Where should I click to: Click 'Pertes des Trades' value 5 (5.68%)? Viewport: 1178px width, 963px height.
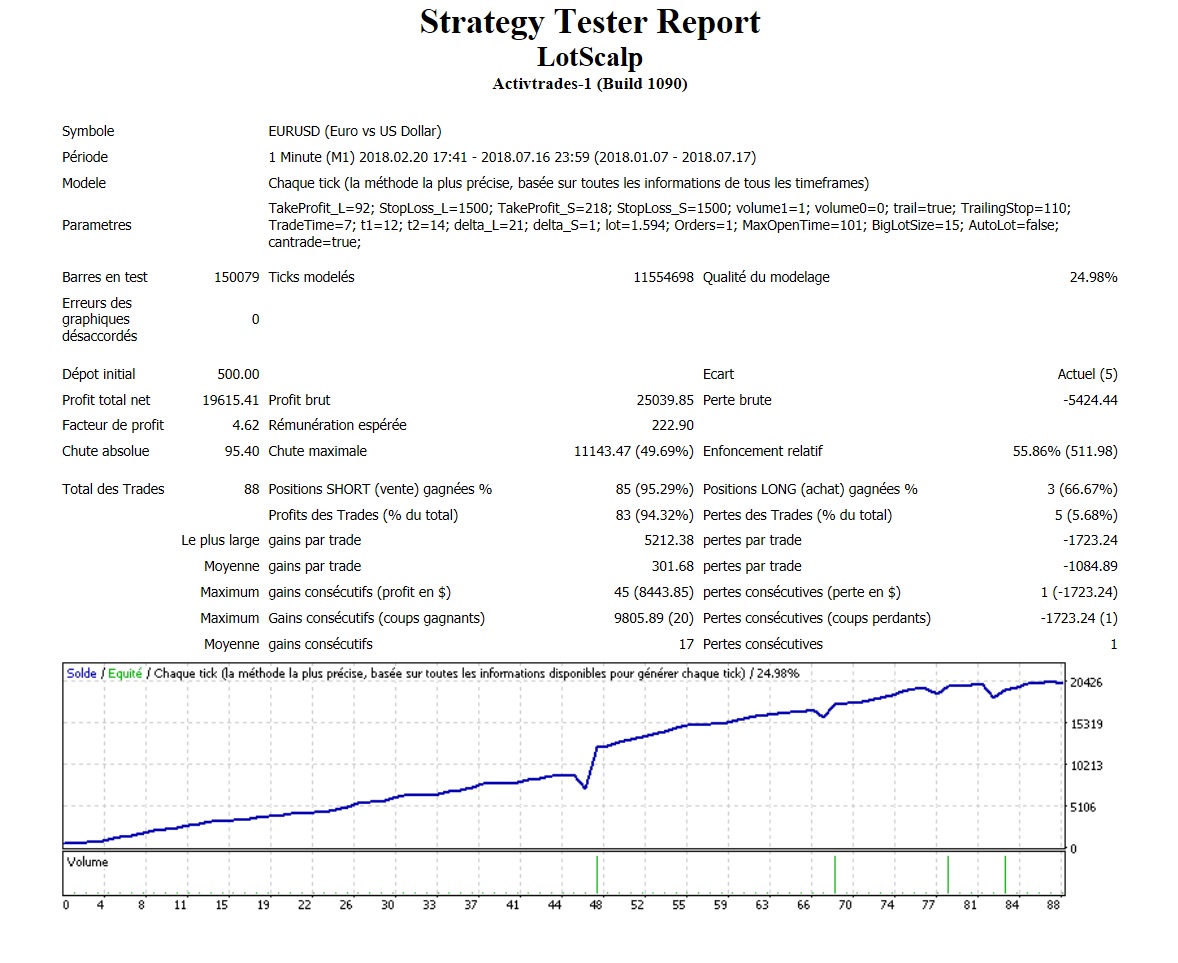[1086, 515]
